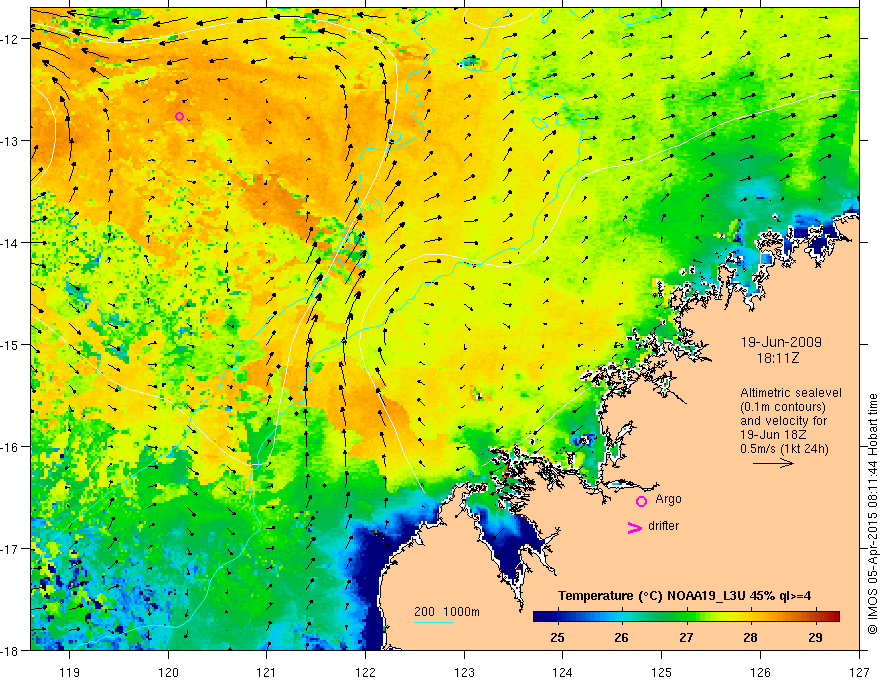Click the latitude axis label -12

point(10,39)
